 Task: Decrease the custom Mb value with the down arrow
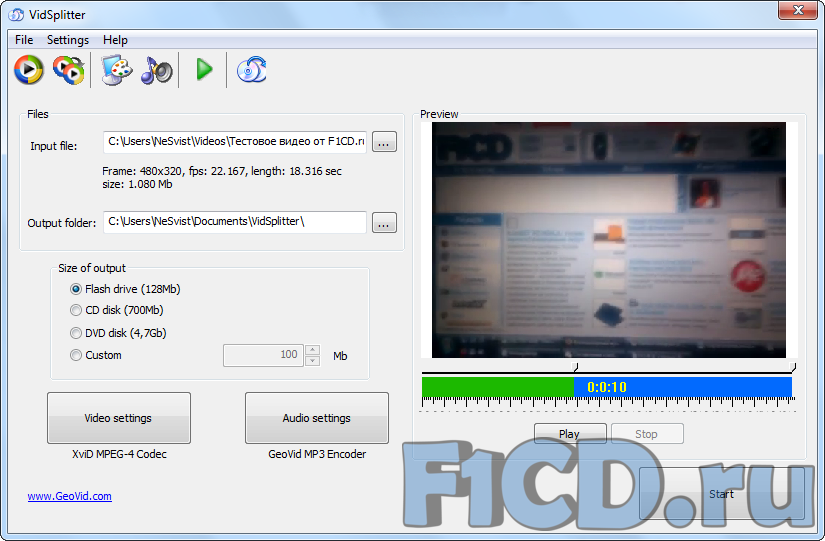point(313,361)
